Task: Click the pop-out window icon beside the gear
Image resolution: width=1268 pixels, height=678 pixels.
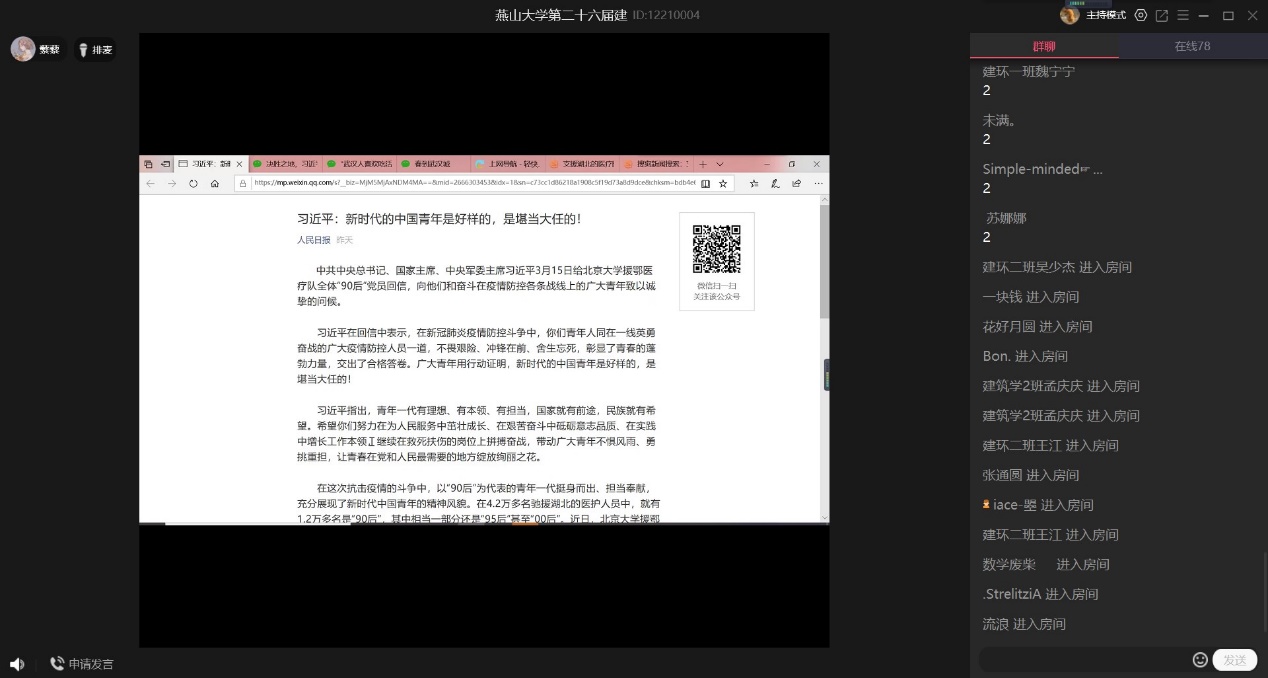Action: (x=1161, y=15)
